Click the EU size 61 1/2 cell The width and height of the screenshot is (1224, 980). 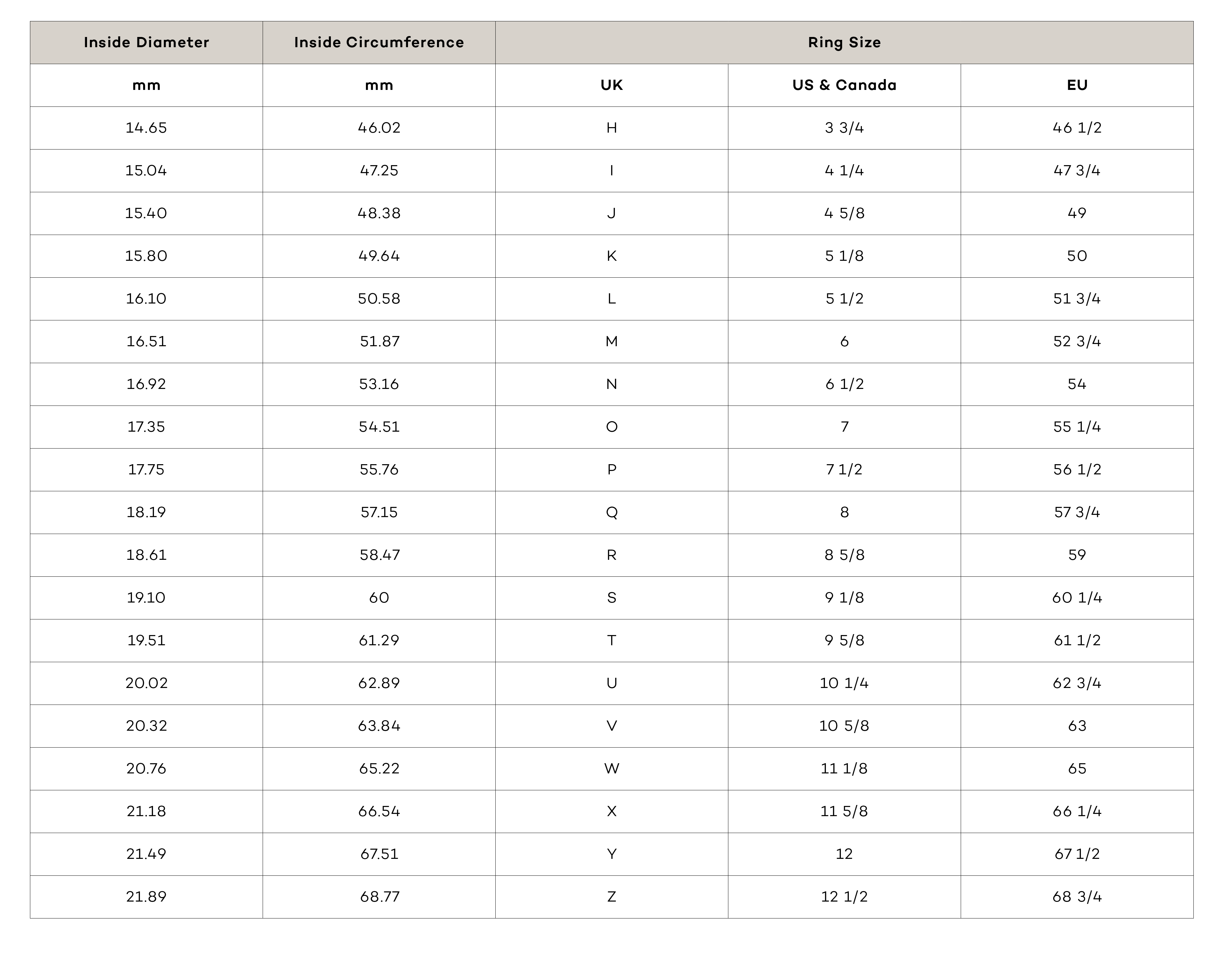1076,640
